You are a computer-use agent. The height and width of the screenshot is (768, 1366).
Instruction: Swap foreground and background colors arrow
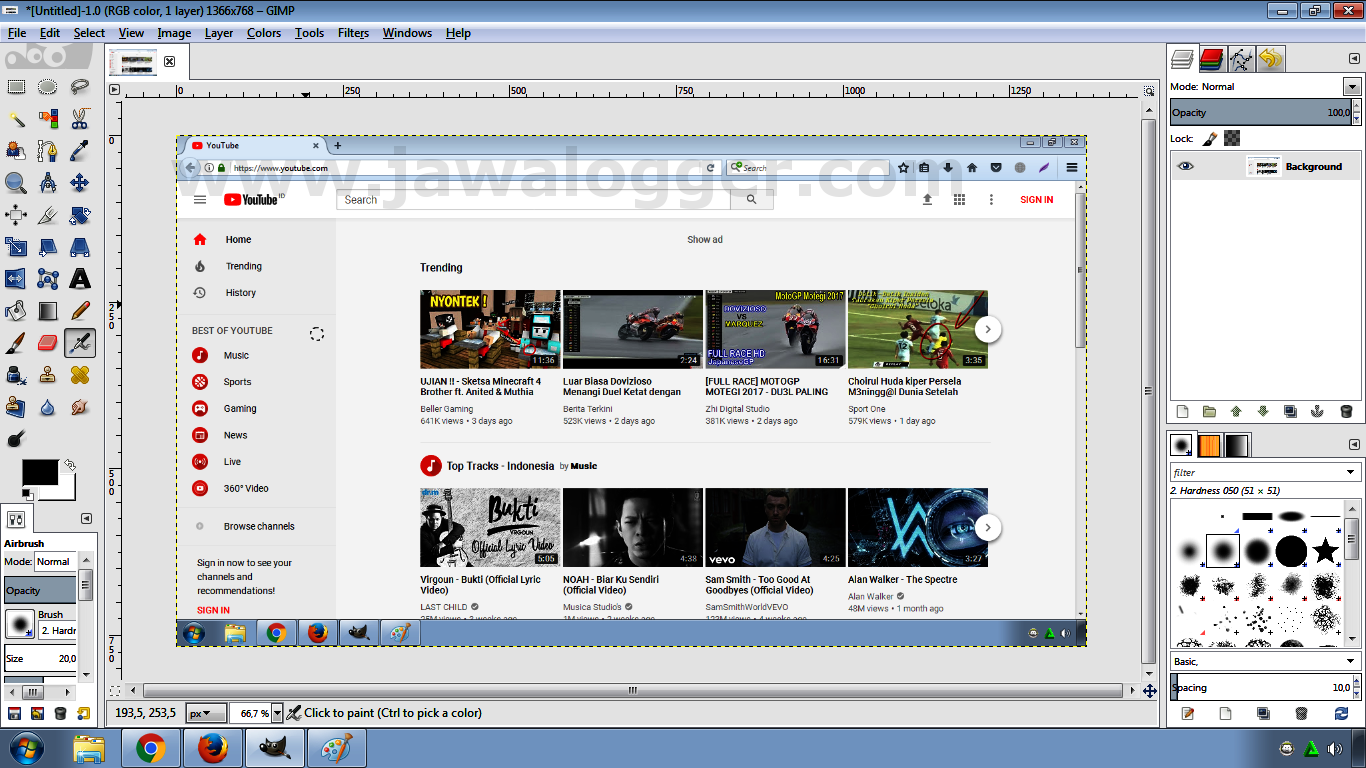click(70, 465)
